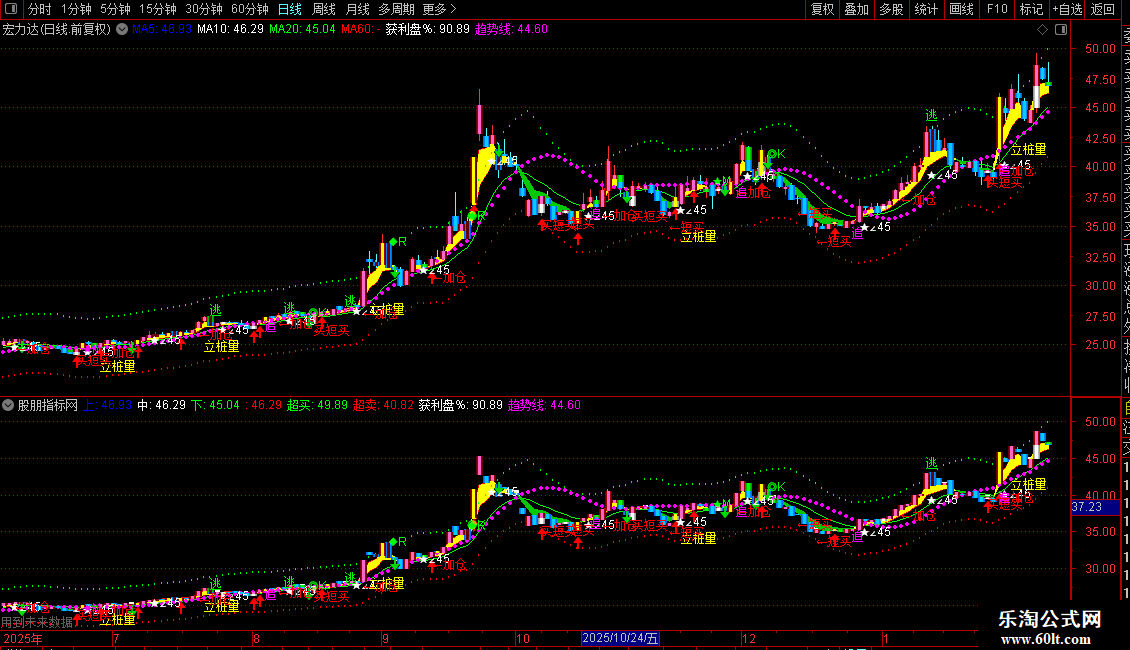
Task: Select the 30分钟 period tab
Action: (x=204, y=9)
